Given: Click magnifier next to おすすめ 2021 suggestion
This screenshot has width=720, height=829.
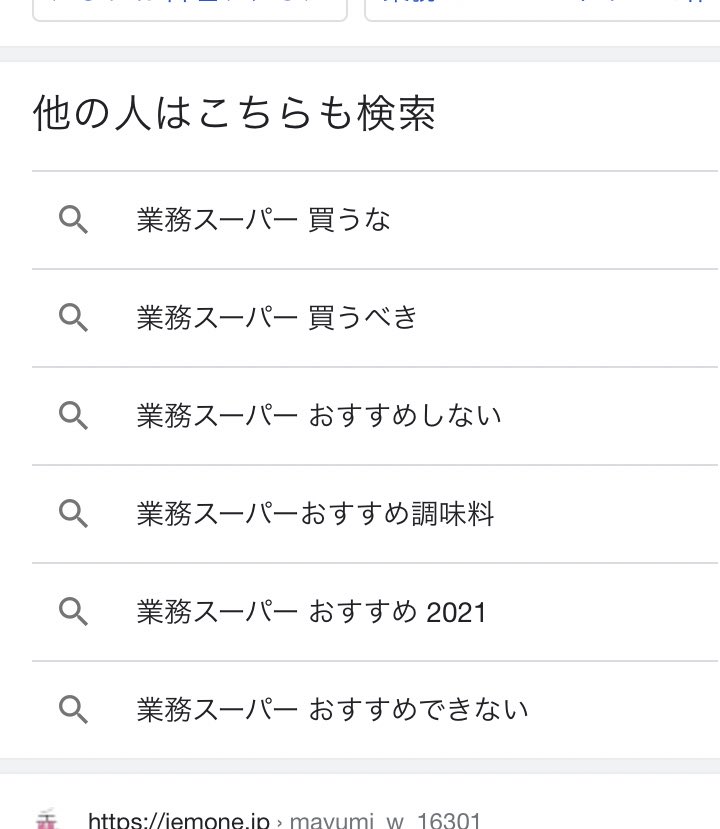Looking at the screenshot, I should click(73, 612).
